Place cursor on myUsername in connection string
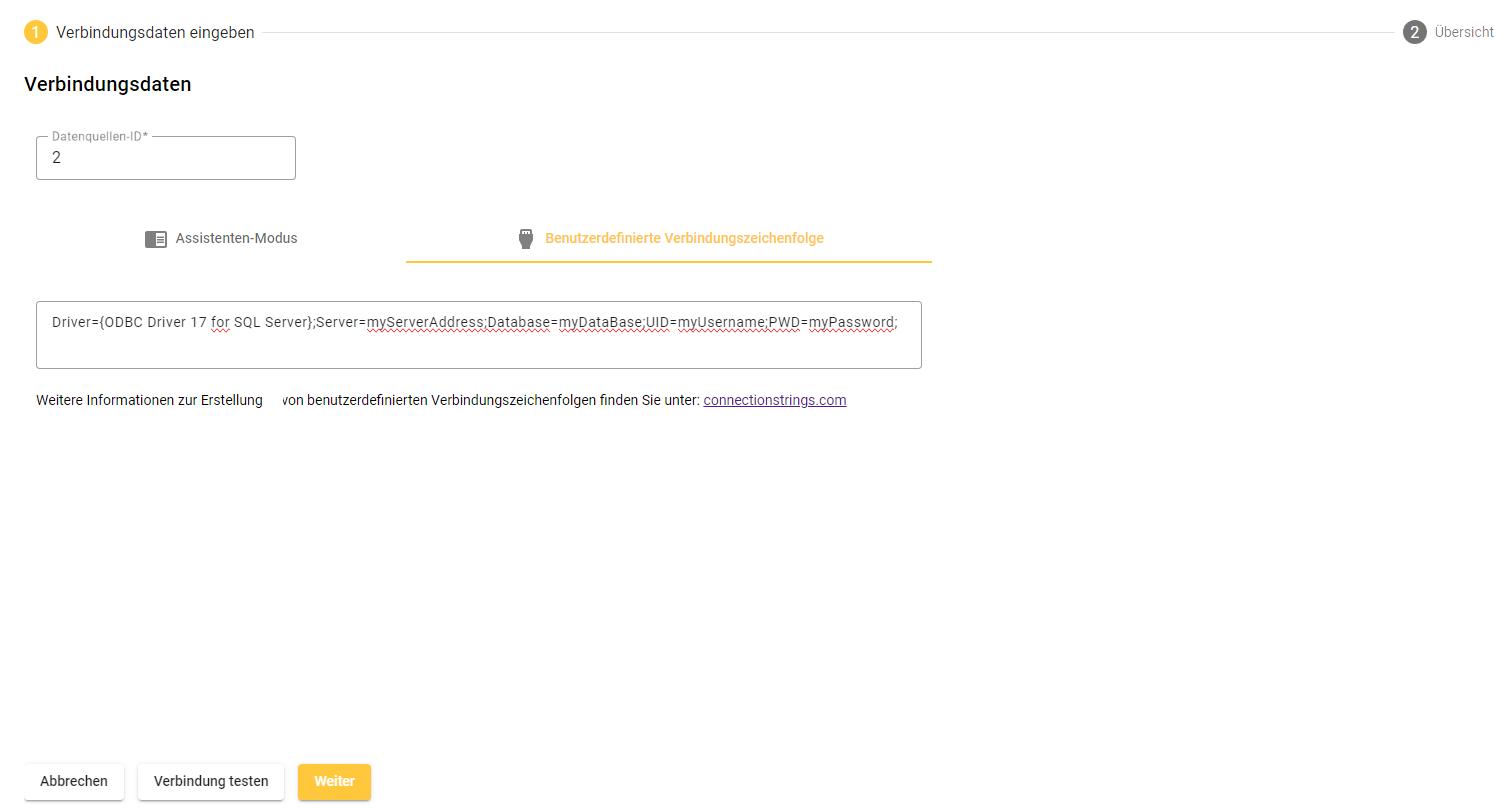 [x=721, y=323]
